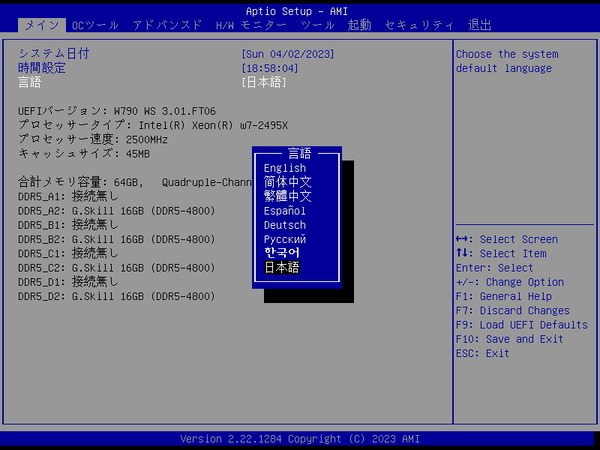Screen dimensions: 600x450
Task: Click the 'F9: Load UEFI Defaults' hint
Action: 522,325
